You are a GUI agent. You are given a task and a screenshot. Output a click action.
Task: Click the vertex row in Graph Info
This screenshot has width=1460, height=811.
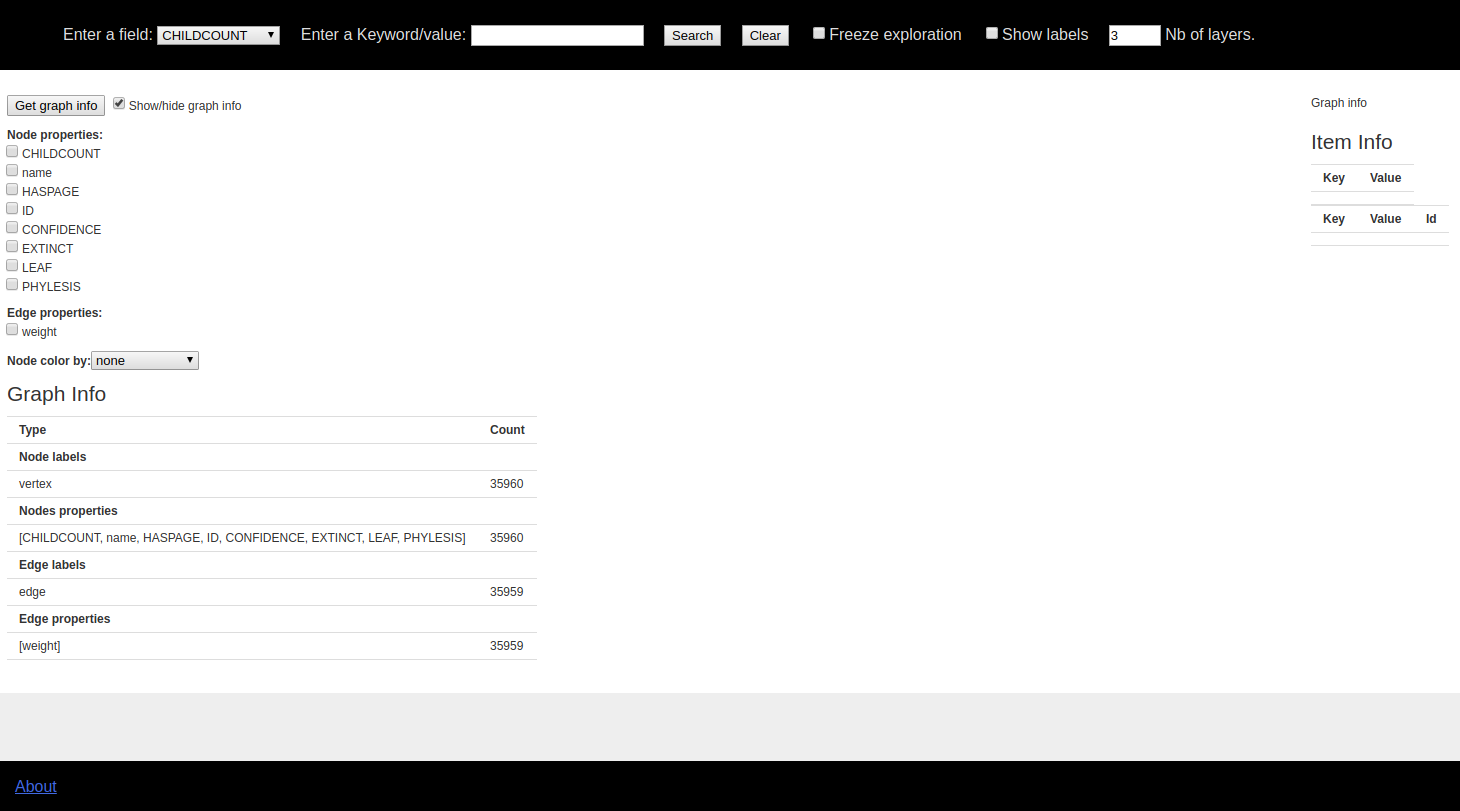272,484
